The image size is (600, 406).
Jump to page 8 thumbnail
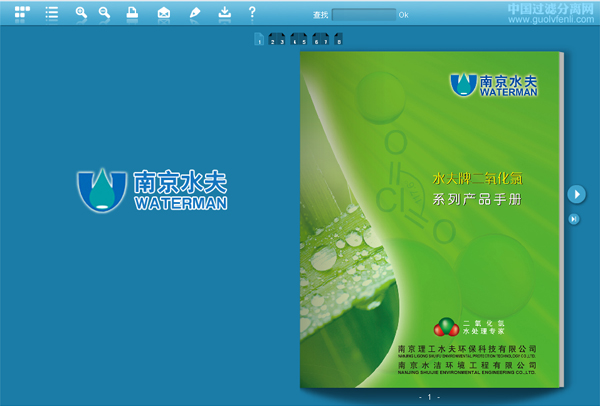[x=338, y=39]
